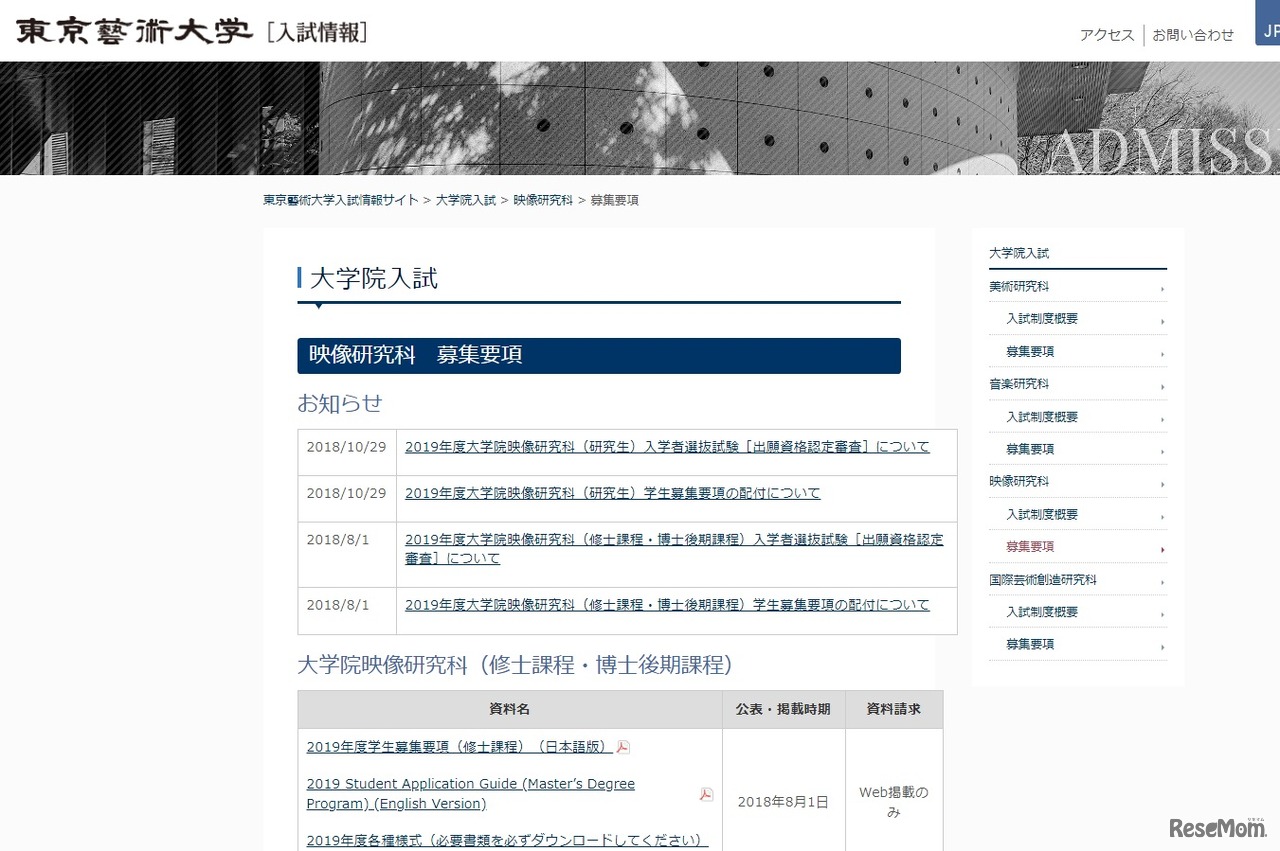Open the お問い合わせ header menu item
The width and height of the screenshot is (1280, 851).
coord(1193,35)
